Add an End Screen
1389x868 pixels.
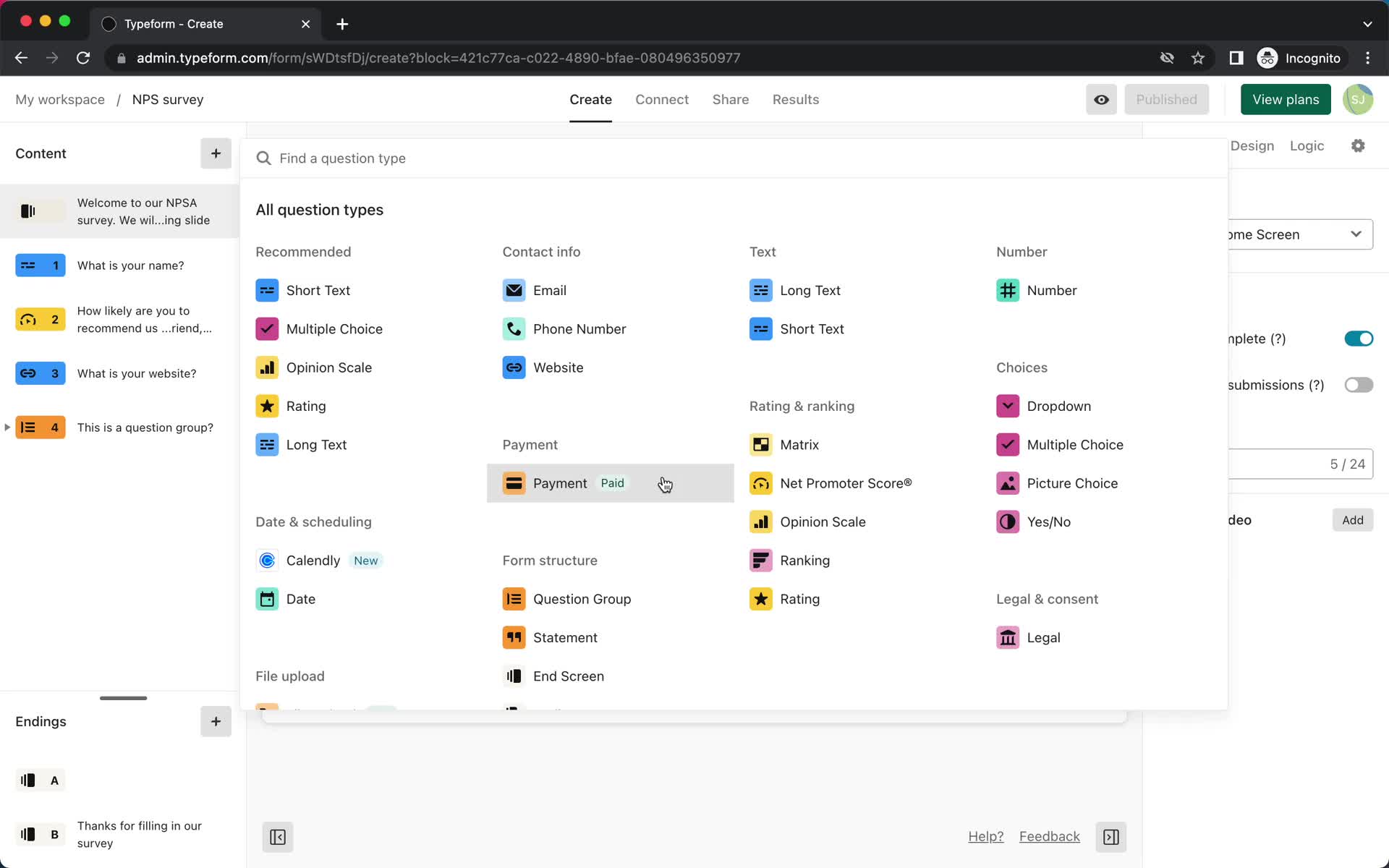pos(553,676)
